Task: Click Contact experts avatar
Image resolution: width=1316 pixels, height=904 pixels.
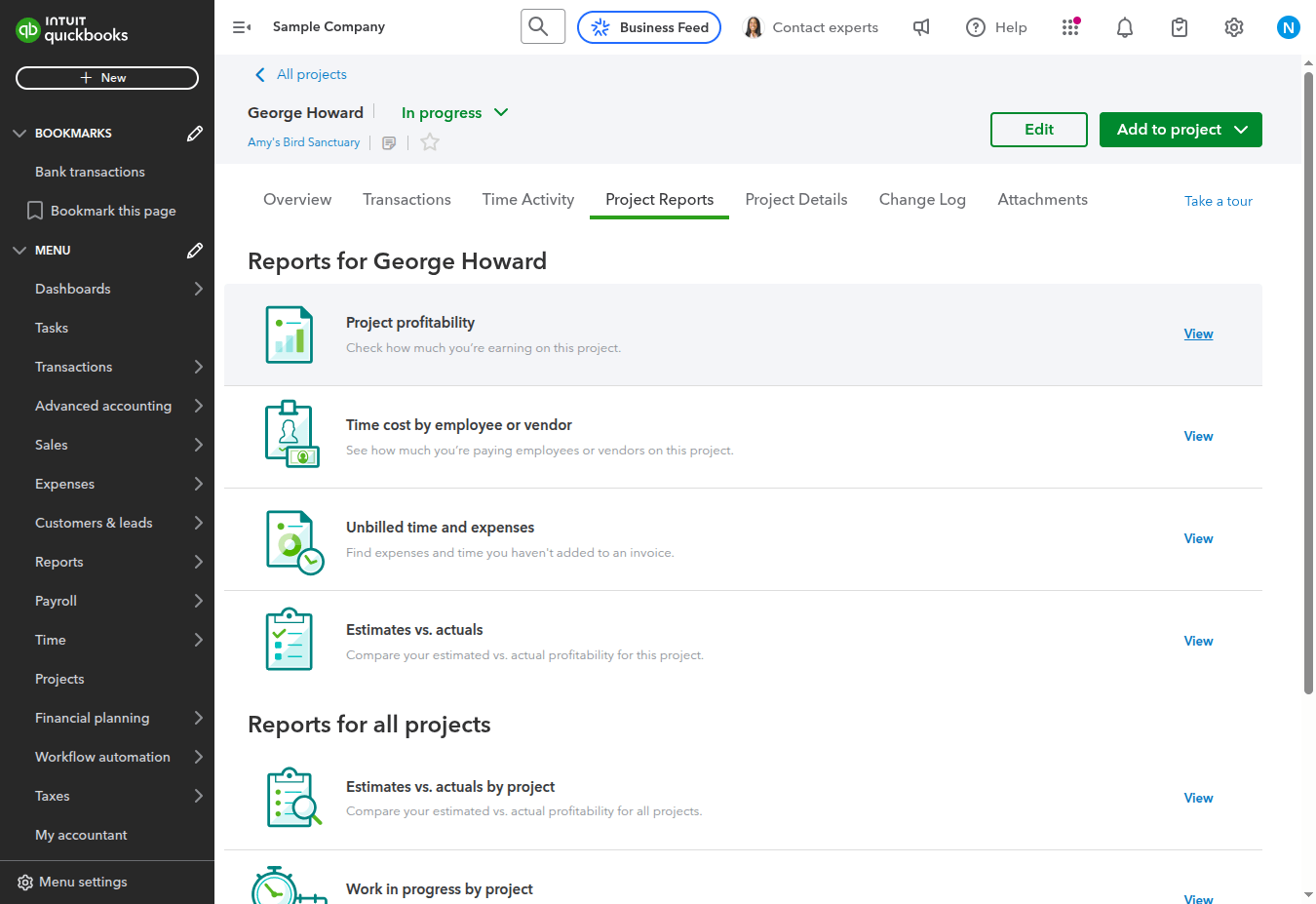Action: point(753,27)
